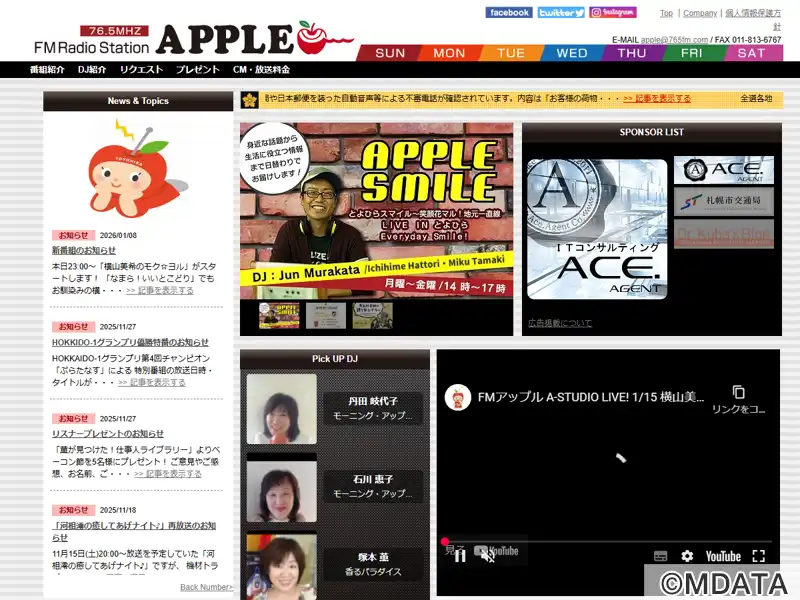This screenshot has width=800, height=600.
Task: Open 広告掲載について link
Action: pos(560,323)
